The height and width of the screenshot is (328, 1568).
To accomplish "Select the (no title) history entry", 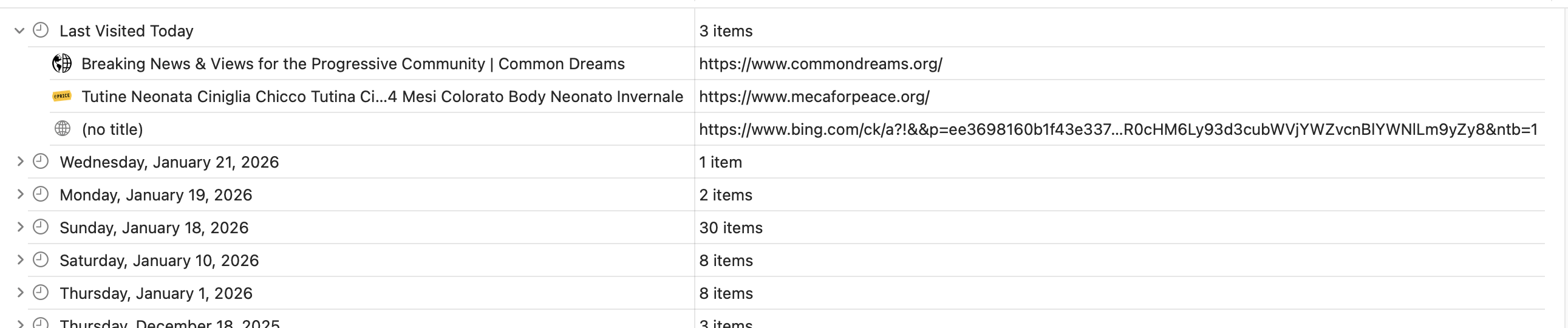I will point(112,129).
